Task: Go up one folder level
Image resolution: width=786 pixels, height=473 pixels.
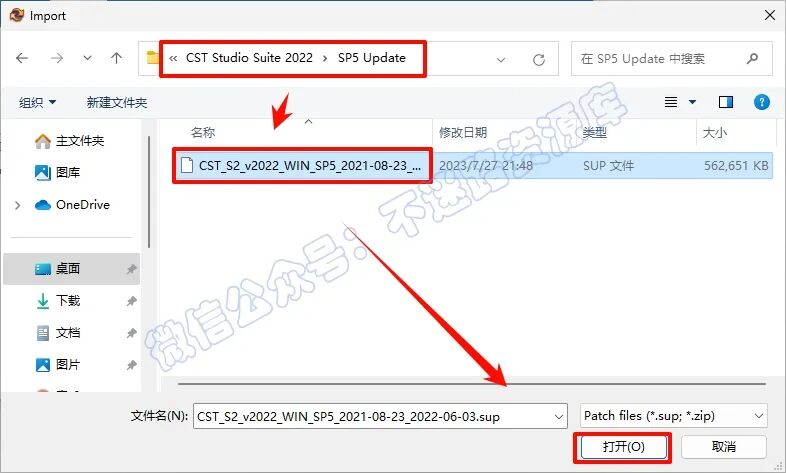Action: (x=116, y=58)
